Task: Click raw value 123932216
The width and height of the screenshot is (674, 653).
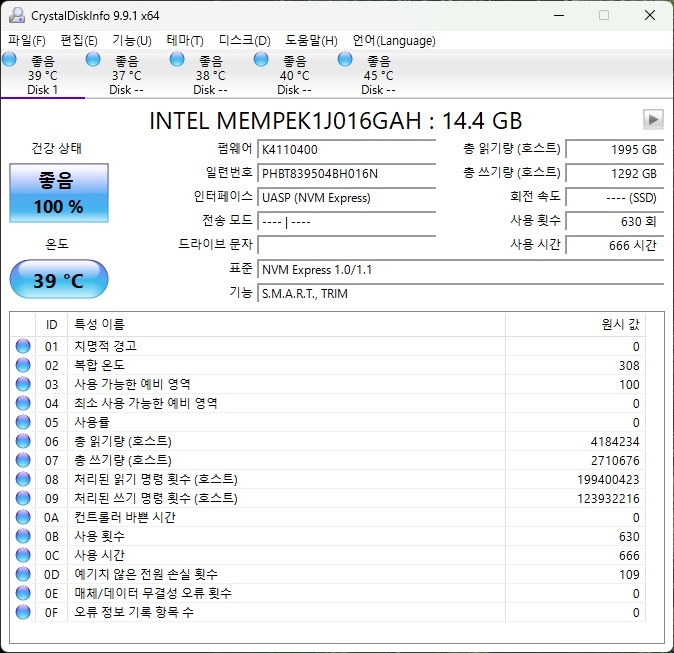Action: (x=608, y=498)
